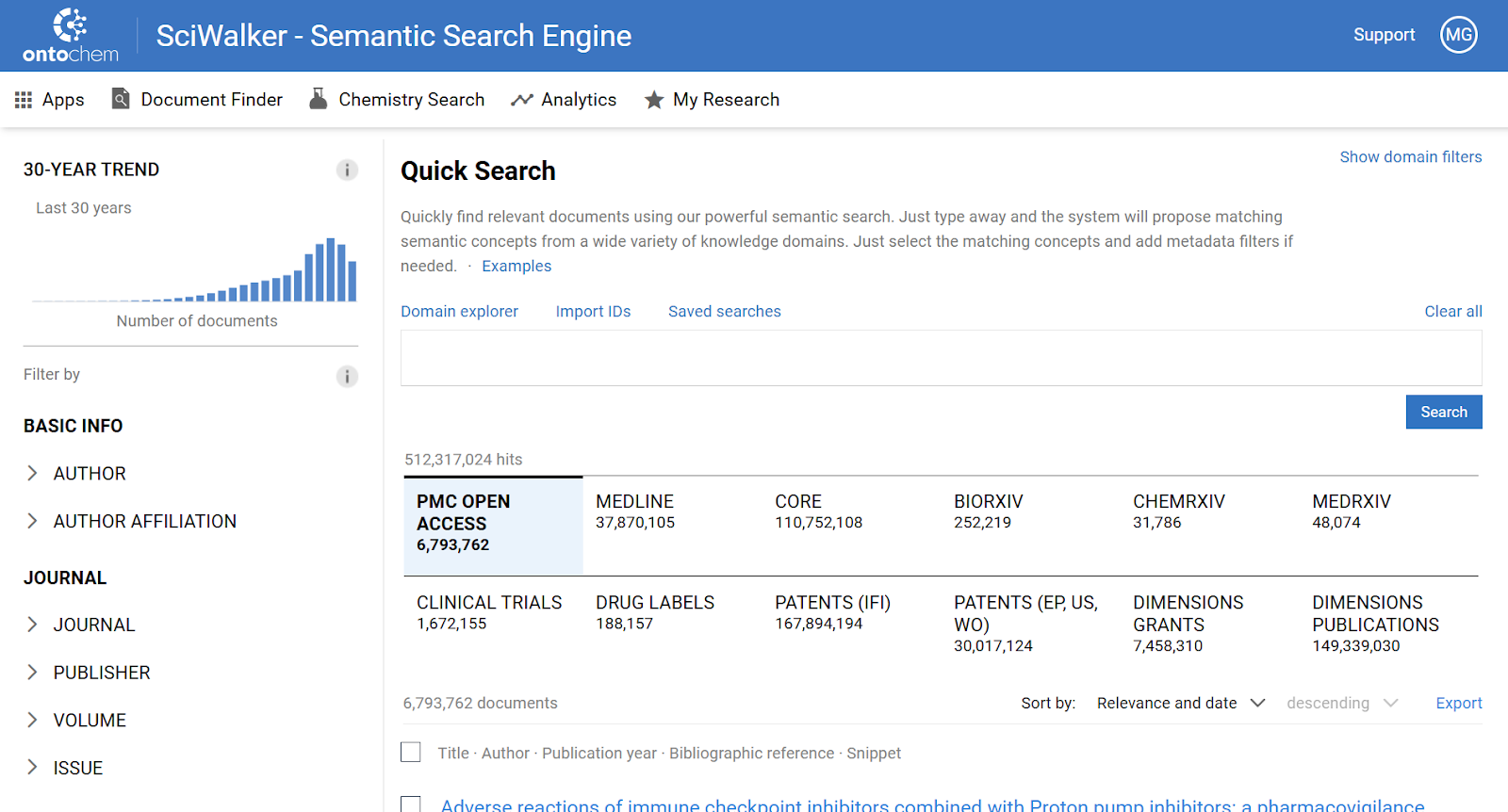Open Saved searches
The image size is (1508, 812).
(725, 311)
